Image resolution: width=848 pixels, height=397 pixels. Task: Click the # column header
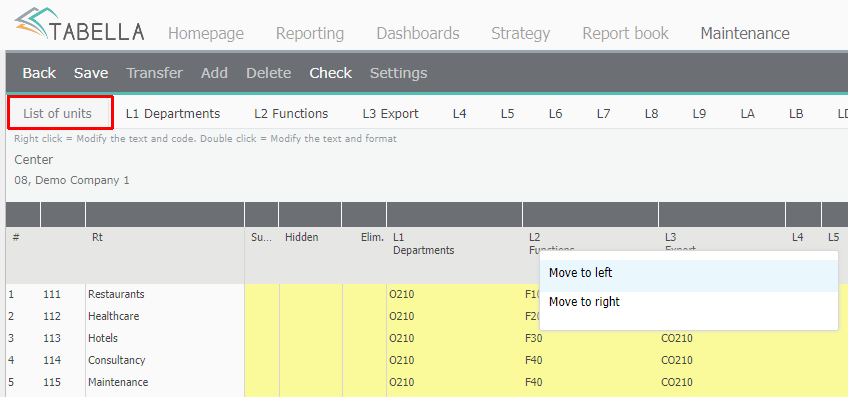click(16, 237)
